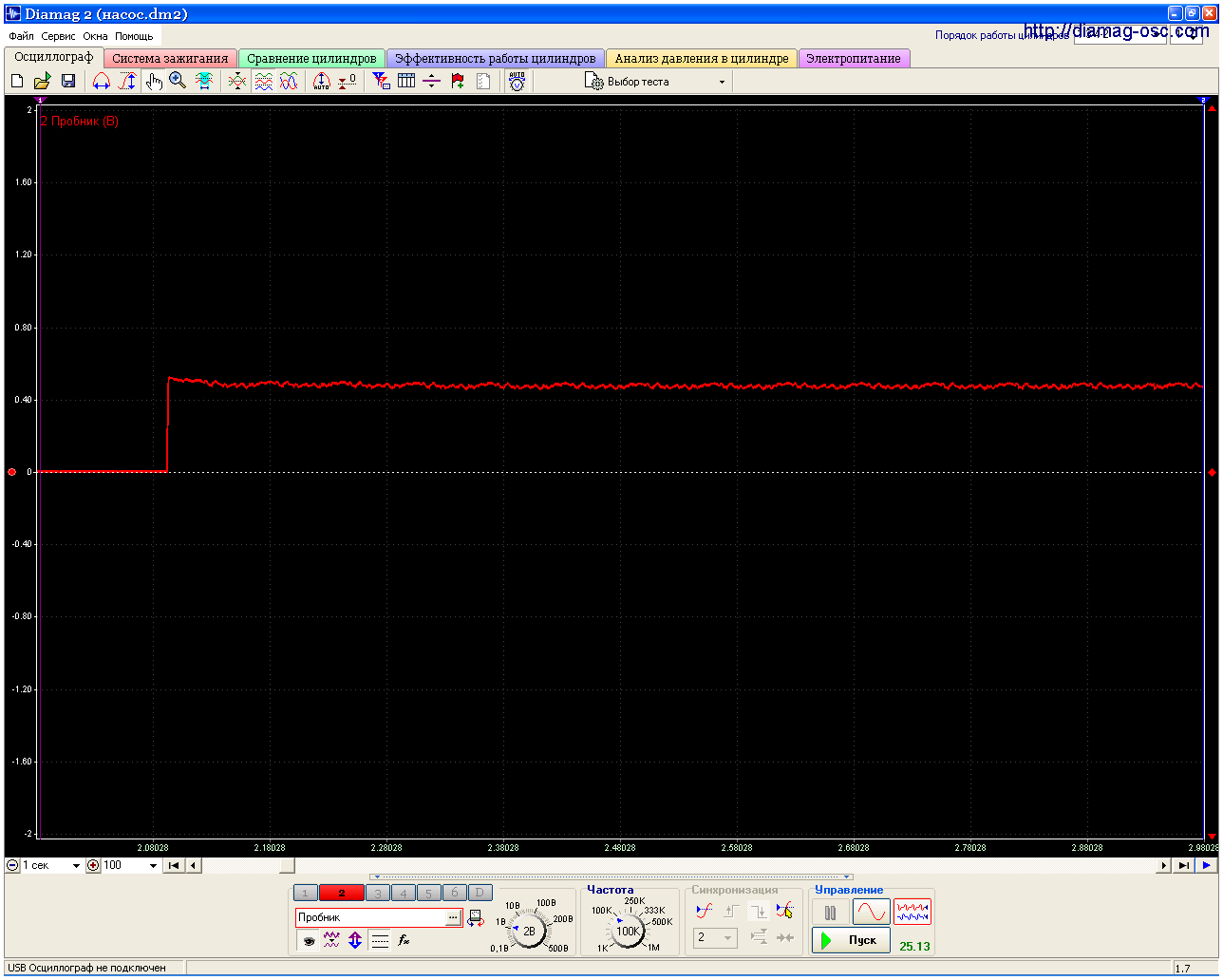
Task: Click the grid table icon in toolbar
Action: click(x=406, y=82)
